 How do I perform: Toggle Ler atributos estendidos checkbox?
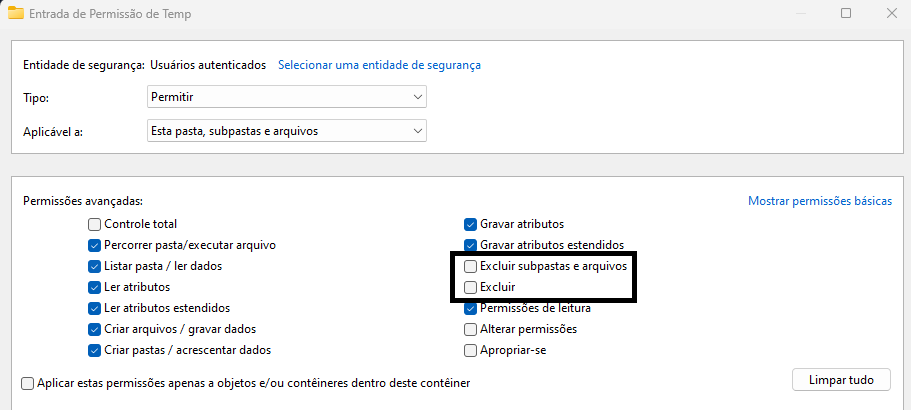click(x=94, y=308)
